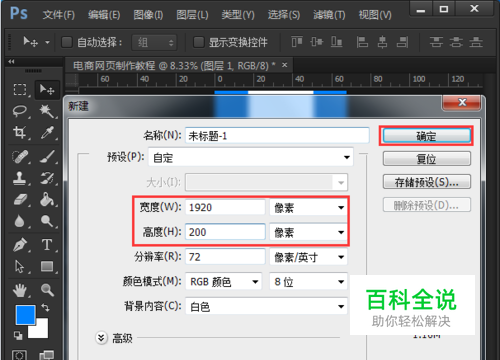Select the Magic Wand tool
The width and height of the screenshot is (500, 360).
click(47, 111)
